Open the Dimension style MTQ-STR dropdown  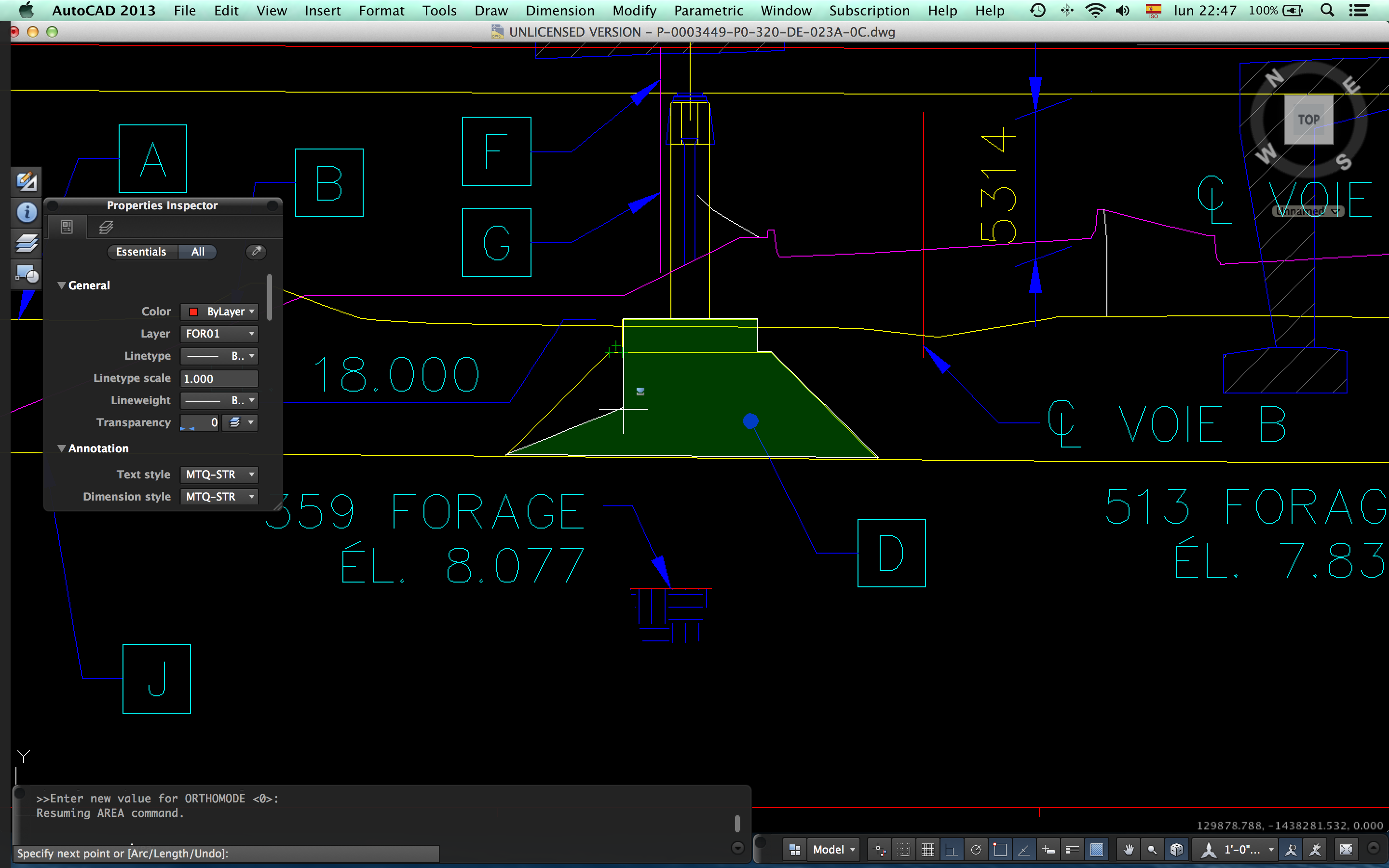click(x=219, y=497)
